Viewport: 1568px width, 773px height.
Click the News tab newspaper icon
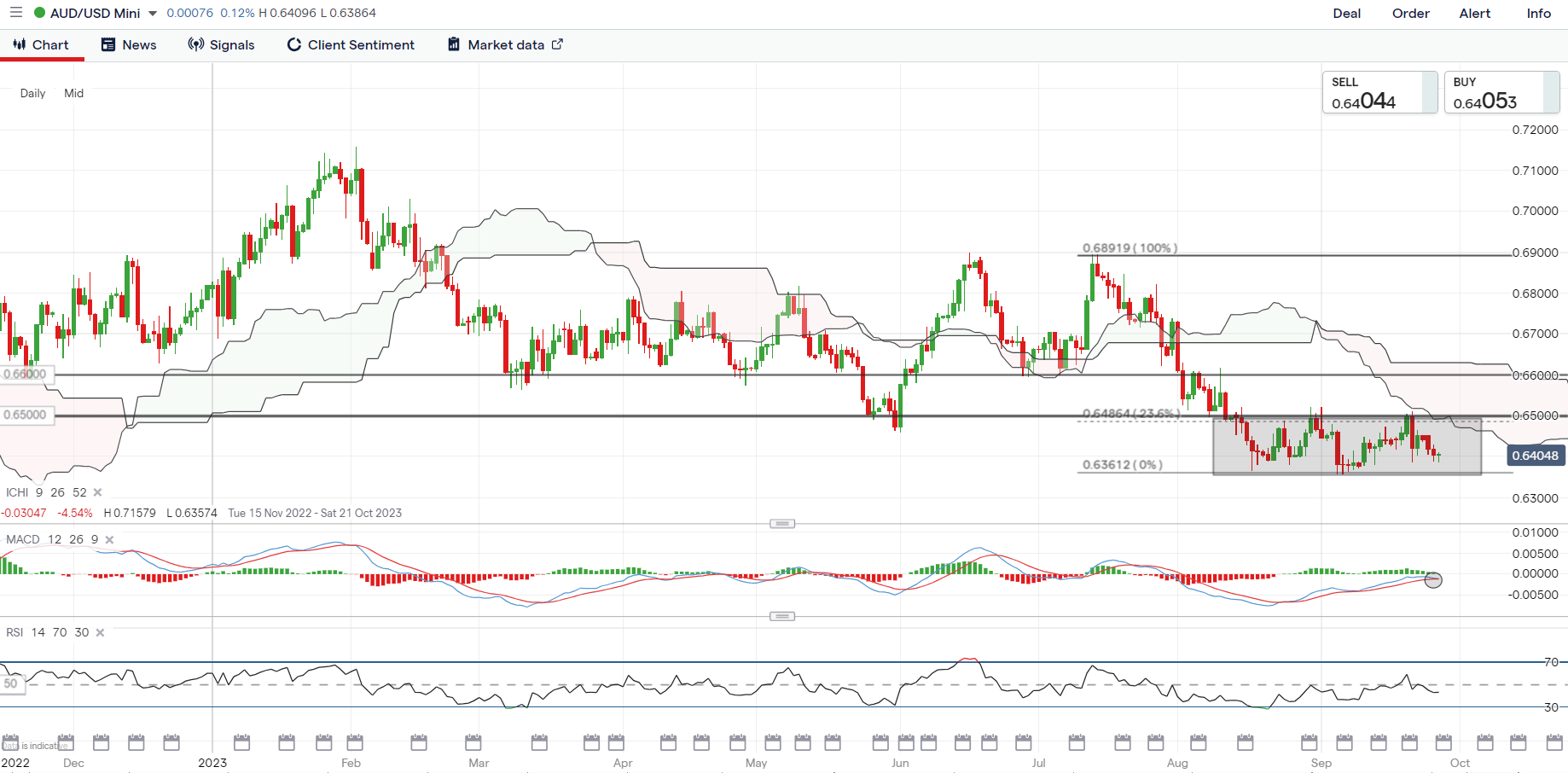108,44
